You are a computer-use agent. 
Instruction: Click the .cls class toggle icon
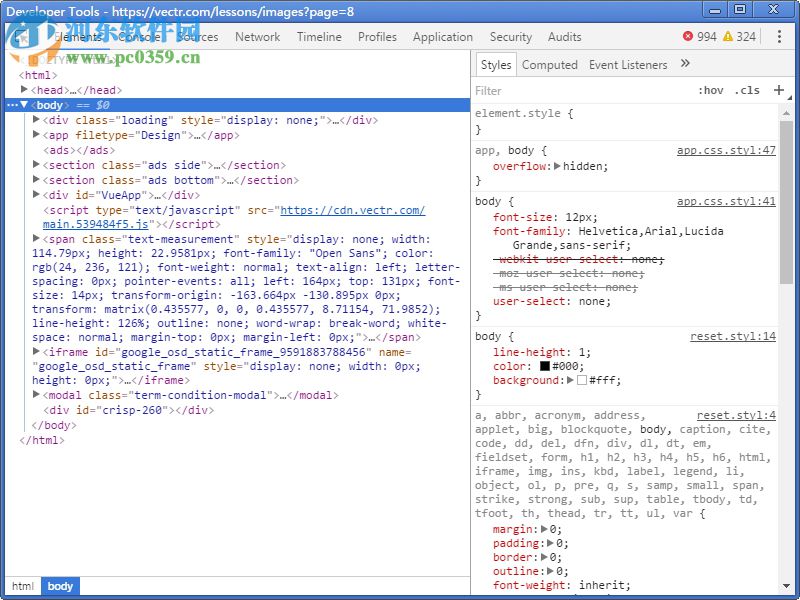coord(746,90)
